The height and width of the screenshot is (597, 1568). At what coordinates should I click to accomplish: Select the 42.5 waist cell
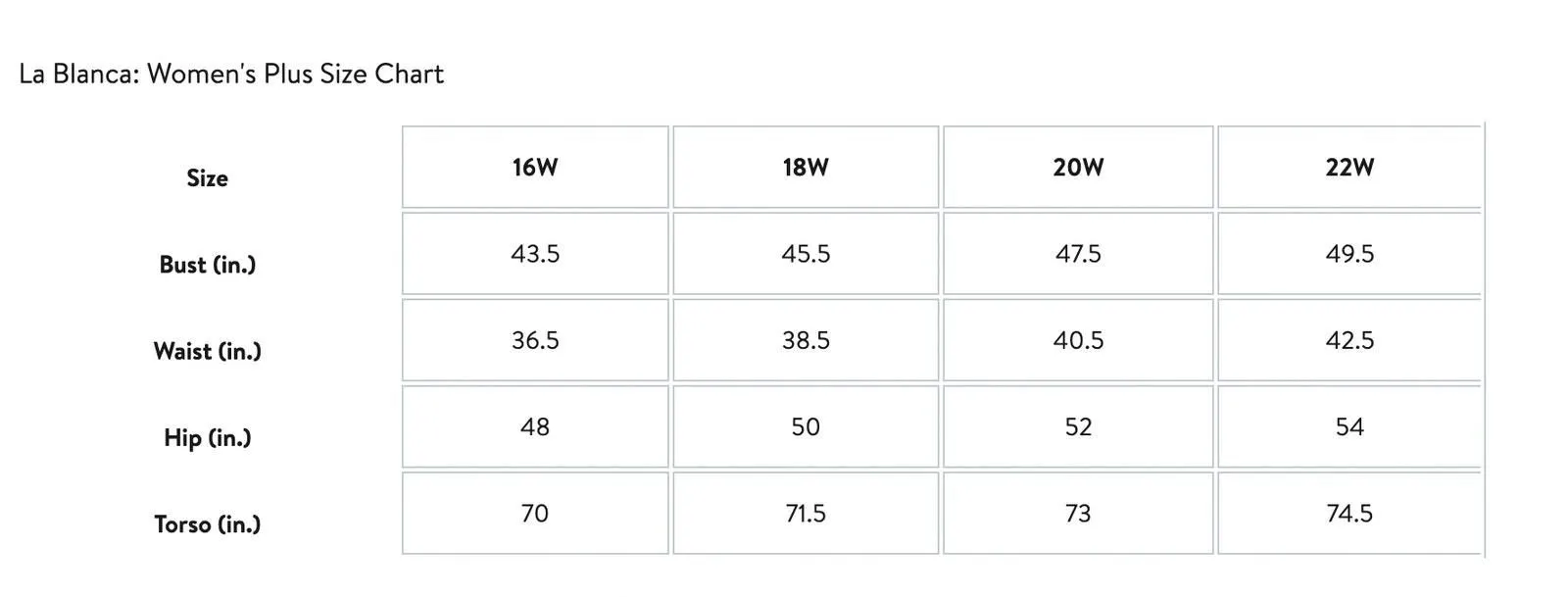point(1349,340)
